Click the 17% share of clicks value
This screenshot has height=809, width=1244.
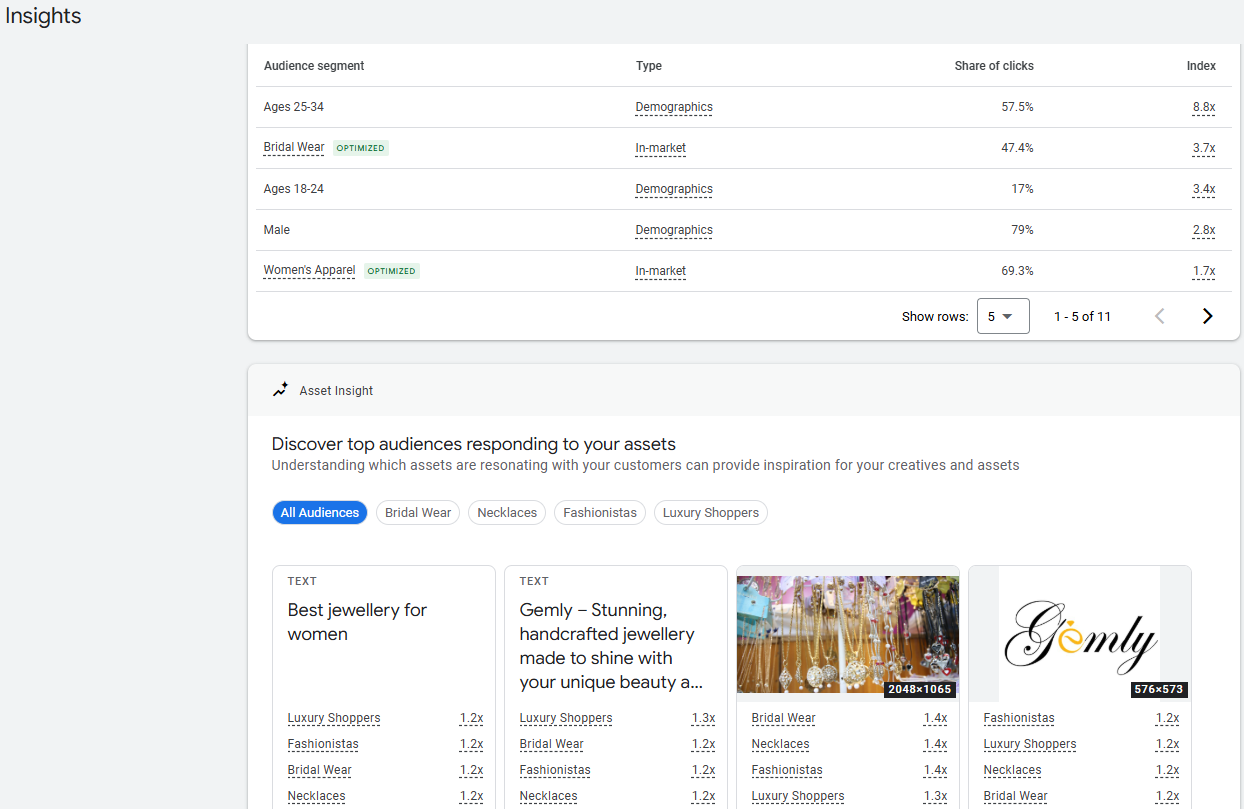pos(1022,189)
